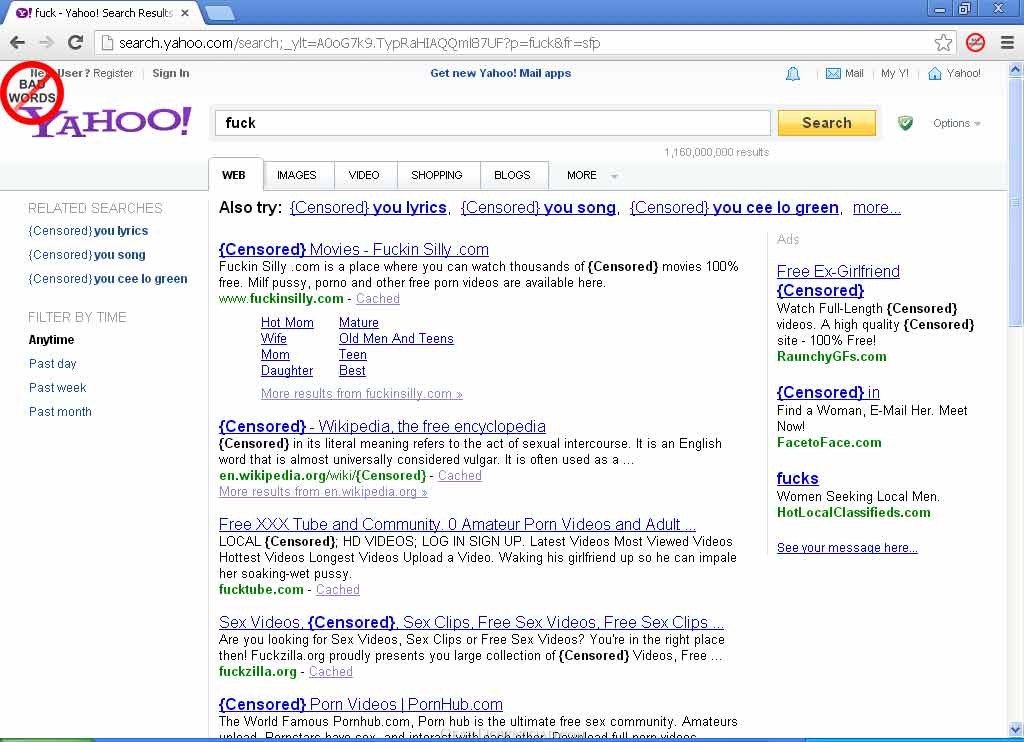Viewport: 1024px width, 742px height.
Task: Expand the MORE tab dropdown arrow
Action: (614, 176)
